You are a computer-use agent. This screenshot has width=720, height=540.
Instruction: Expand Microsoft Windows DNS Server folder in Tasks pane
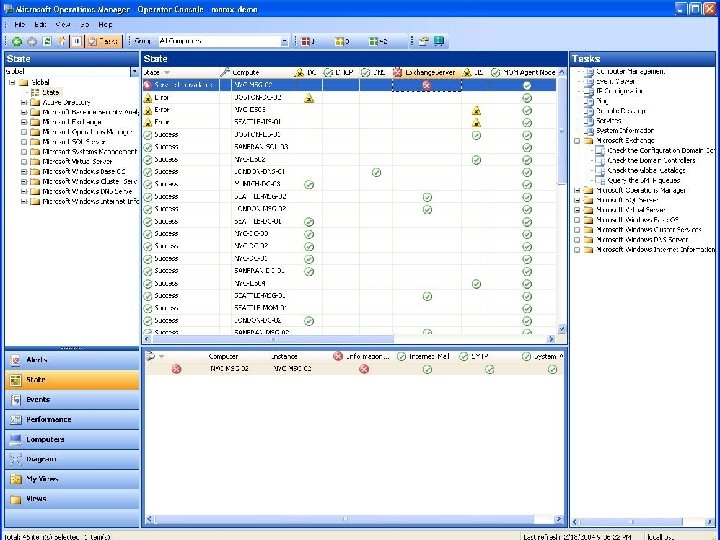point(577,240)
